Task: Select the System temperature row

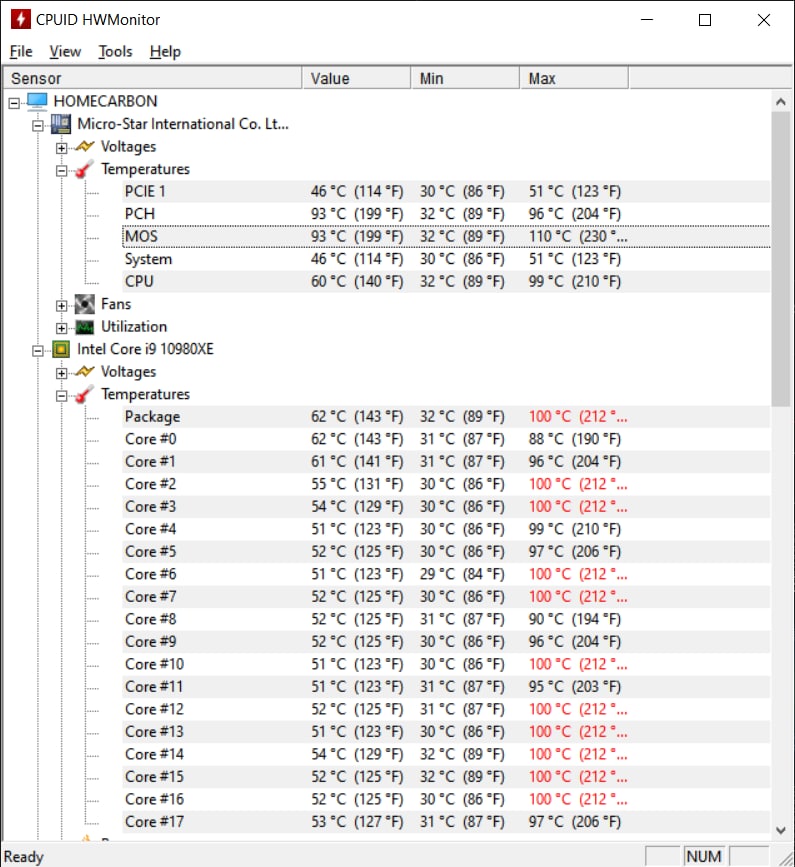Action: (446, 259)
